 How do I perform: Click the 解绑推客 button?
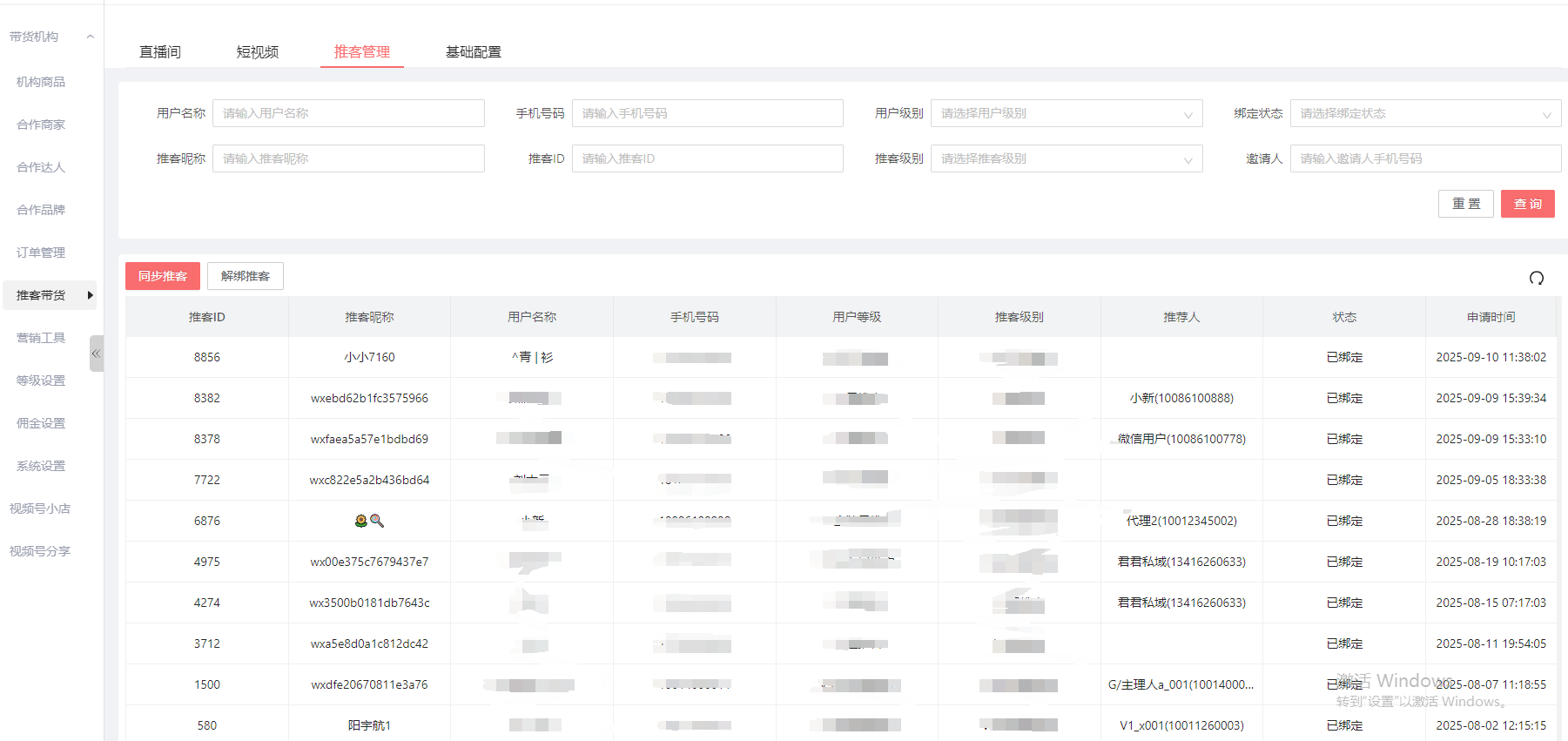tap(246, 276)
